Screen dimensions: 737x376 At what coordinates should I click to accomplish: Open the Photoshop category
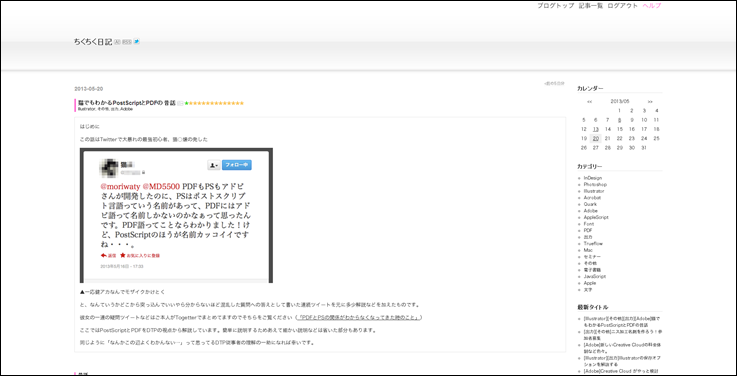[x=595, y=185]
